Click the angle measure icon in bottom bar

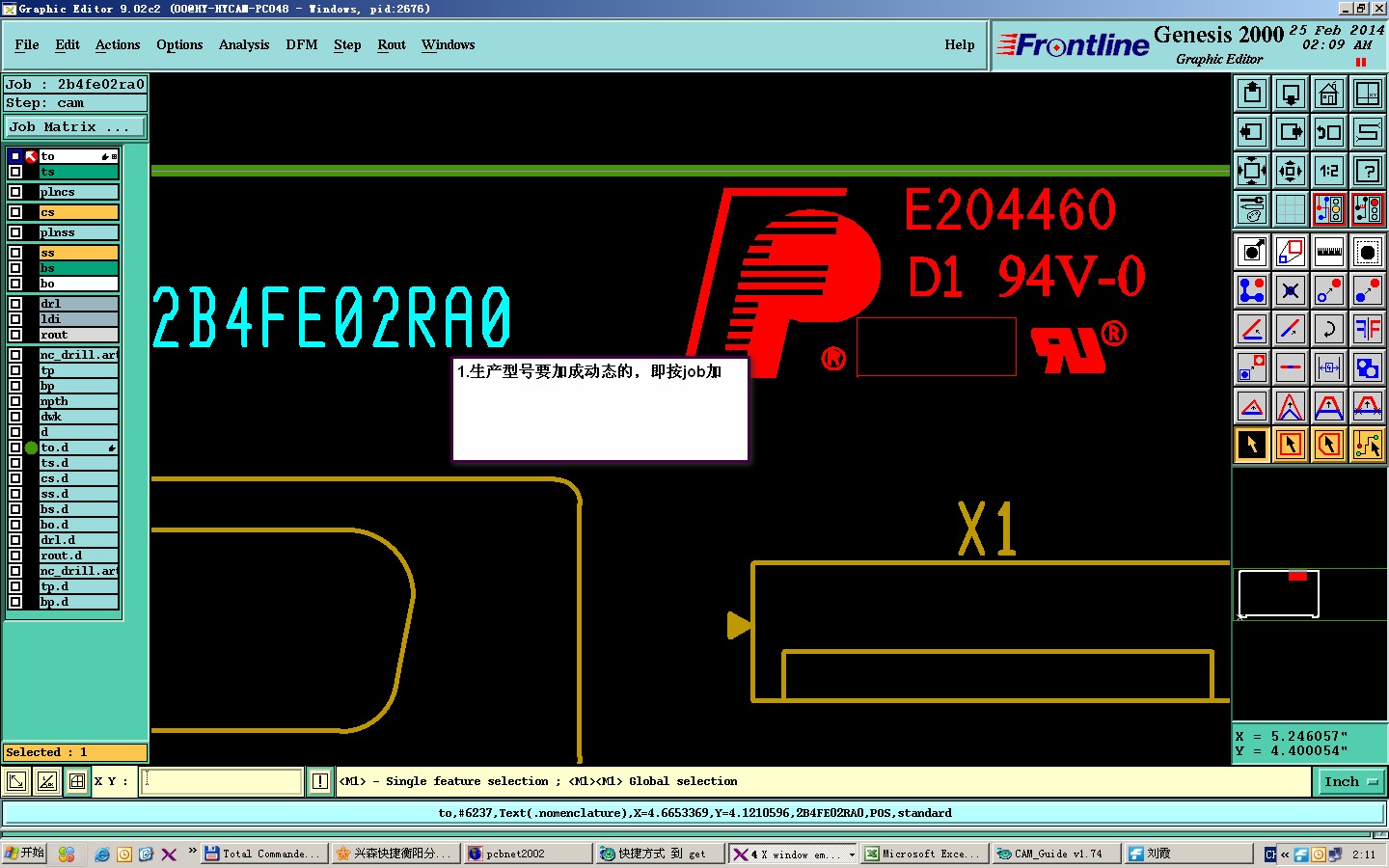pyautogui.click(x=47, y=781)
